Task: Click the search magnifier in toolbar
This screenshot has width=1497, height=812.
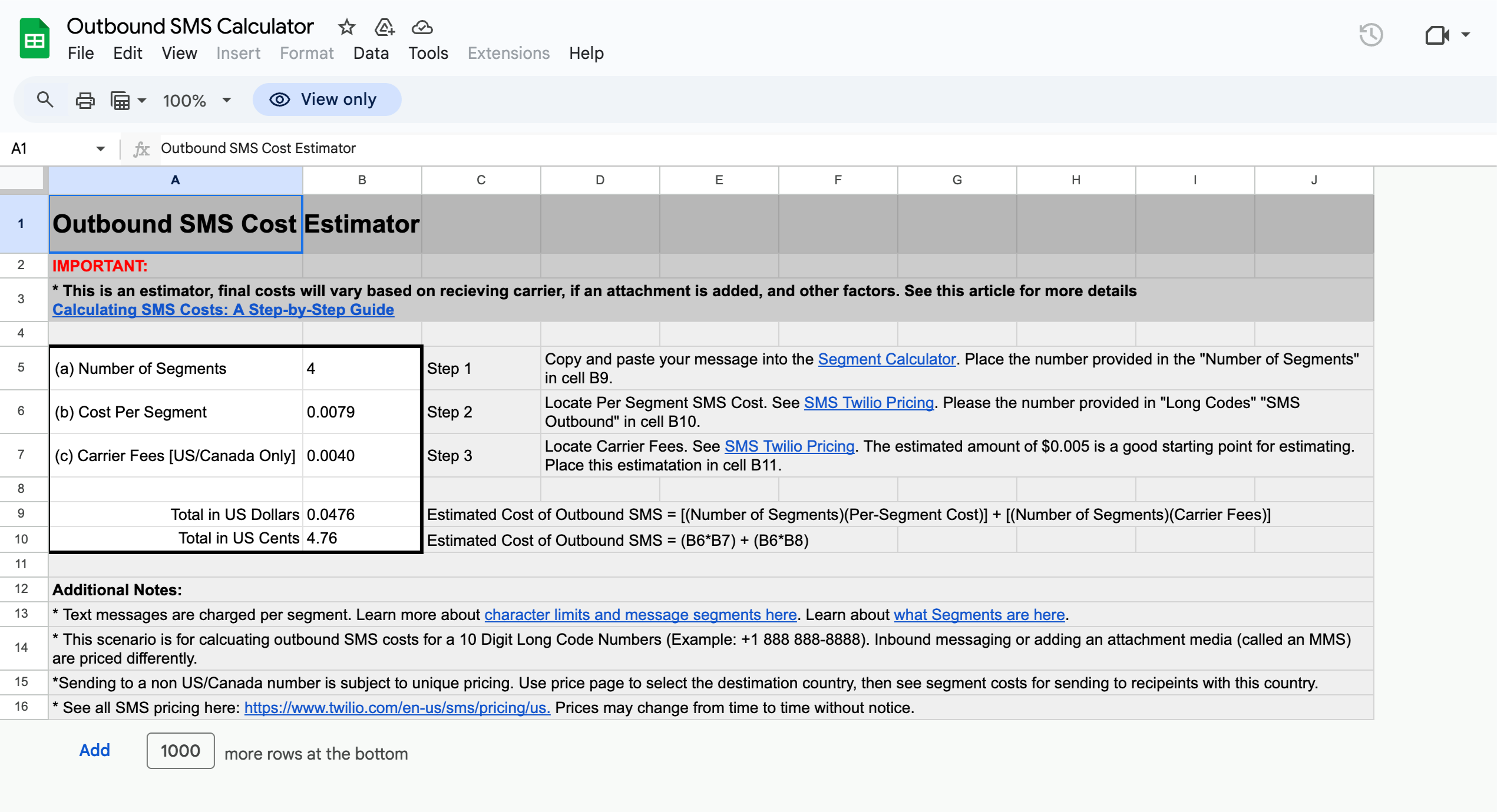Action: click(x=45, y=100)
